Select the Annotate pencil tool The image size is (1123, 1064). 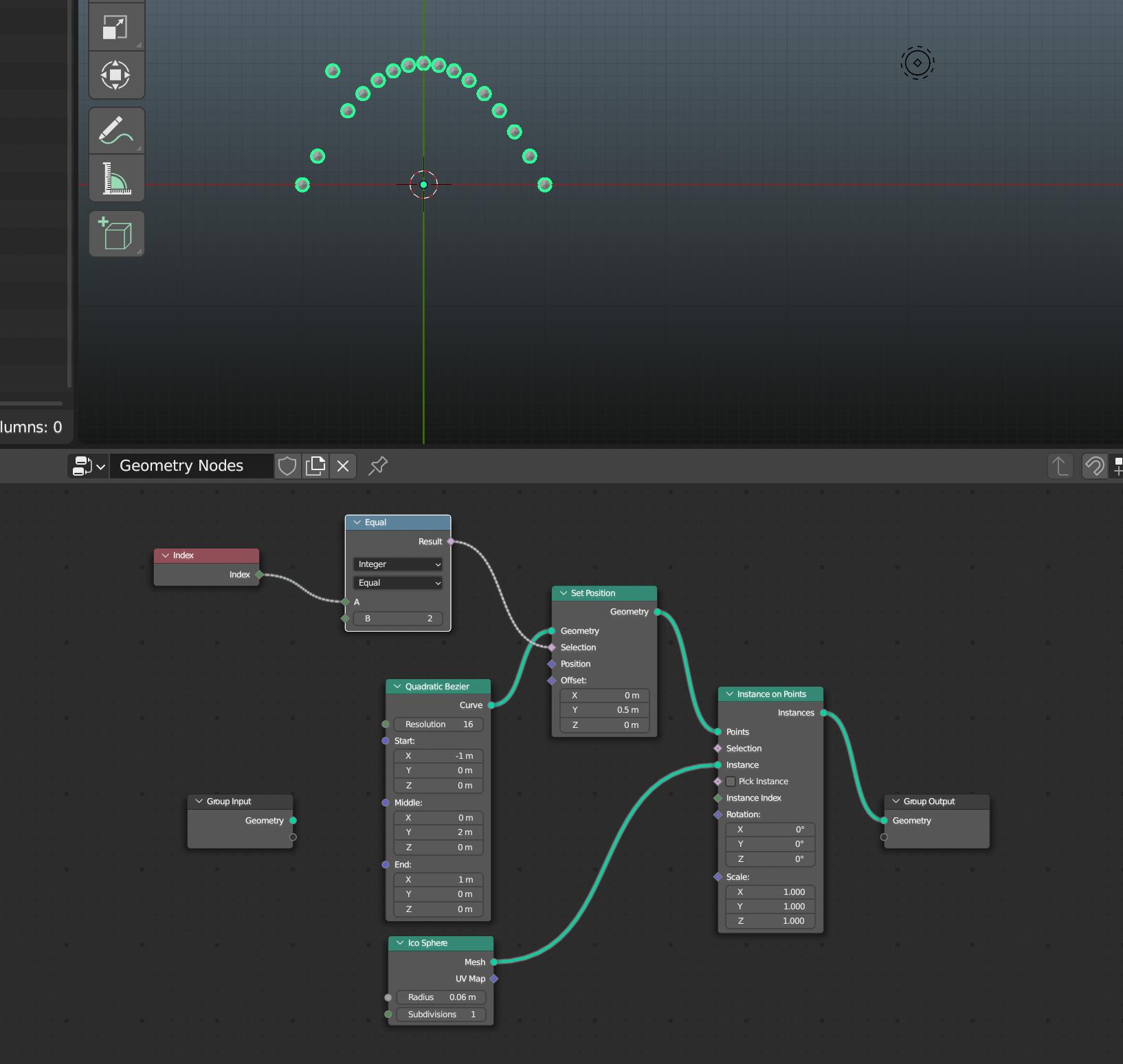pyautogui.click(x=116, y=131)
